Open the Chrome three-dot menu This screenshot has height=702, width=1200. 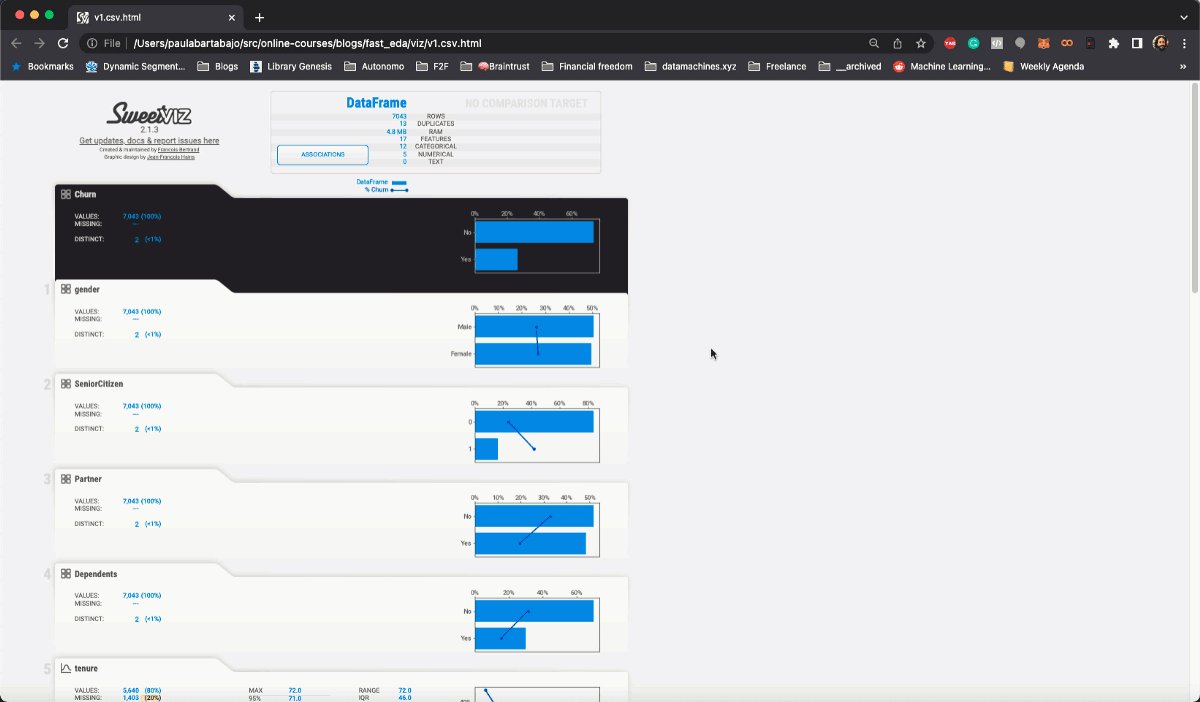pos(1184,43)
